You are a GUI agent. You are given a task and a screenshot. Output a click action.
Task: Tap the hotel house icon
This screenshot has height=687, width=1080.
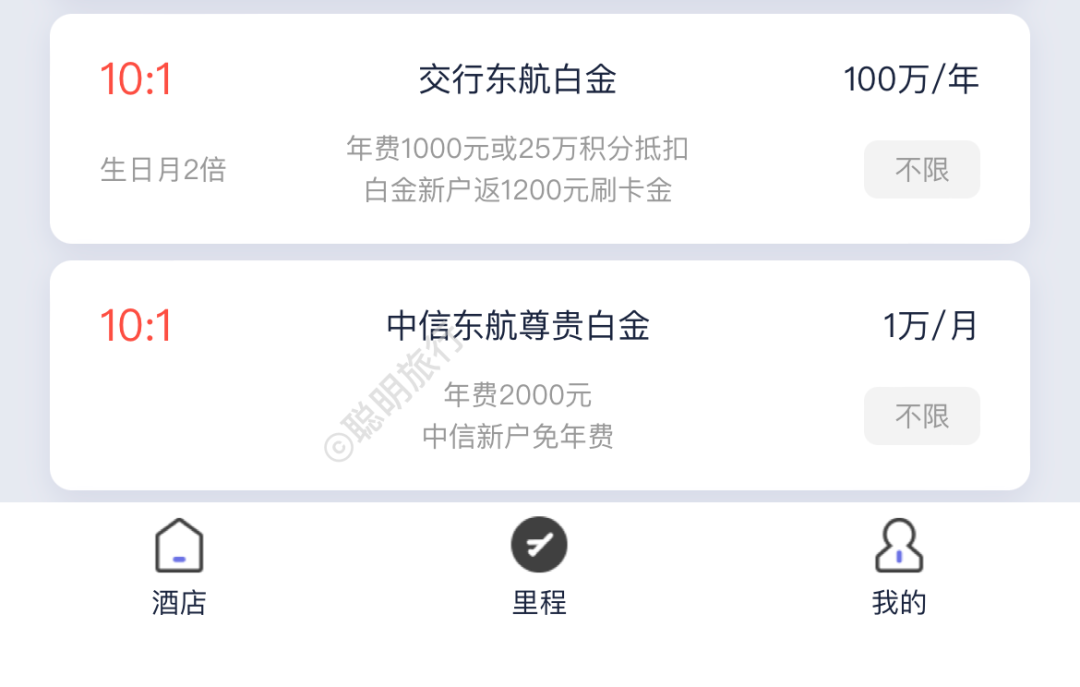tap(179, 546)
